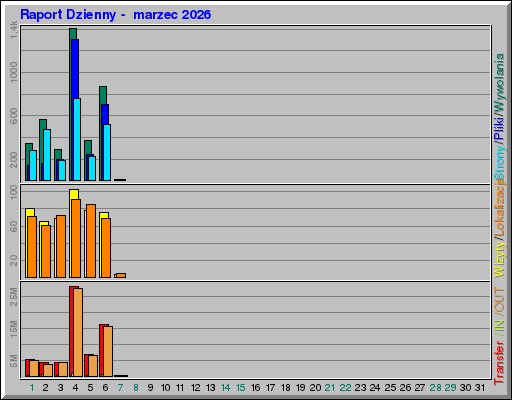Click the '15M' y-axis value

point(13,329)
